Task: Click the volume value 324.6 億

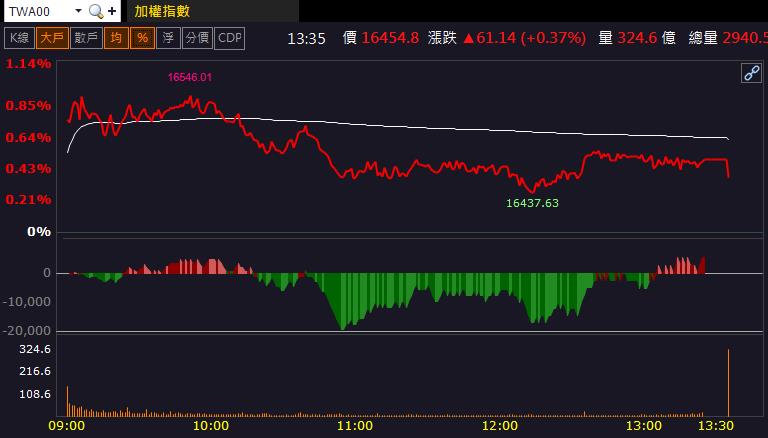Action: [x=647, y=38]
